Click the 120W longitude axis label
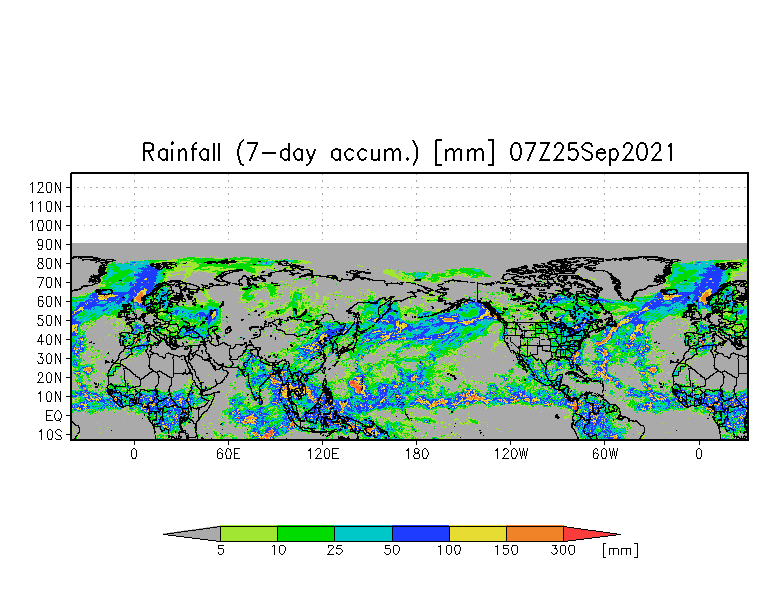 click(511, 454)
